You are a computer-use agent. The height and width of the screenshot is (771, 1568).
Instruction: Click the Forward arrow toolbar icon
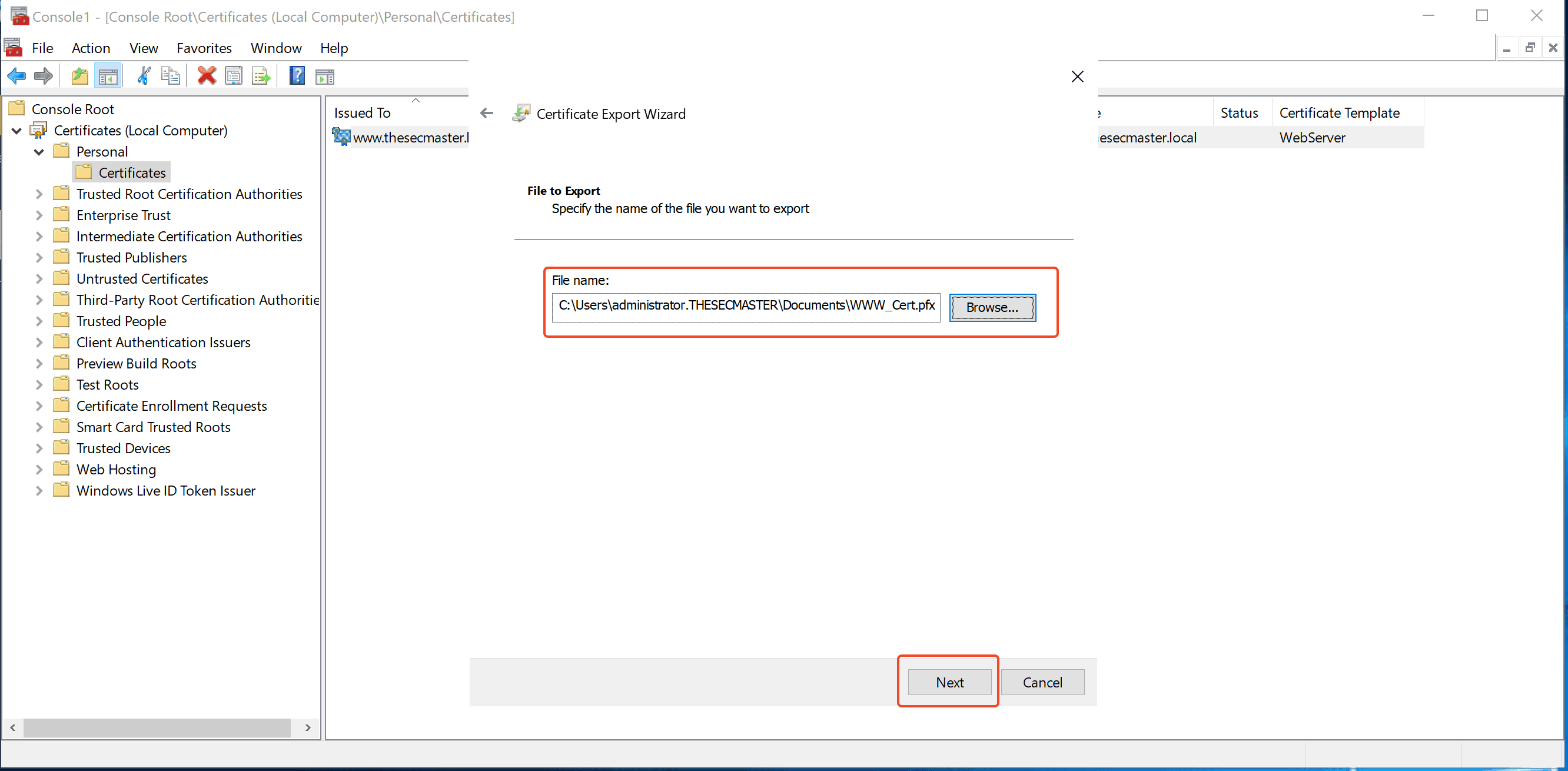[x=43, y=76]
